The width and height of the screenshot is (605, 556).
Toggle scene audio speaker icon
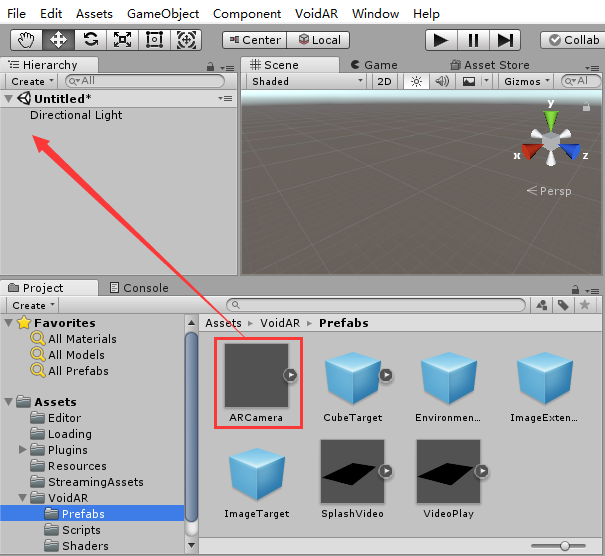[x=441, y=81]
